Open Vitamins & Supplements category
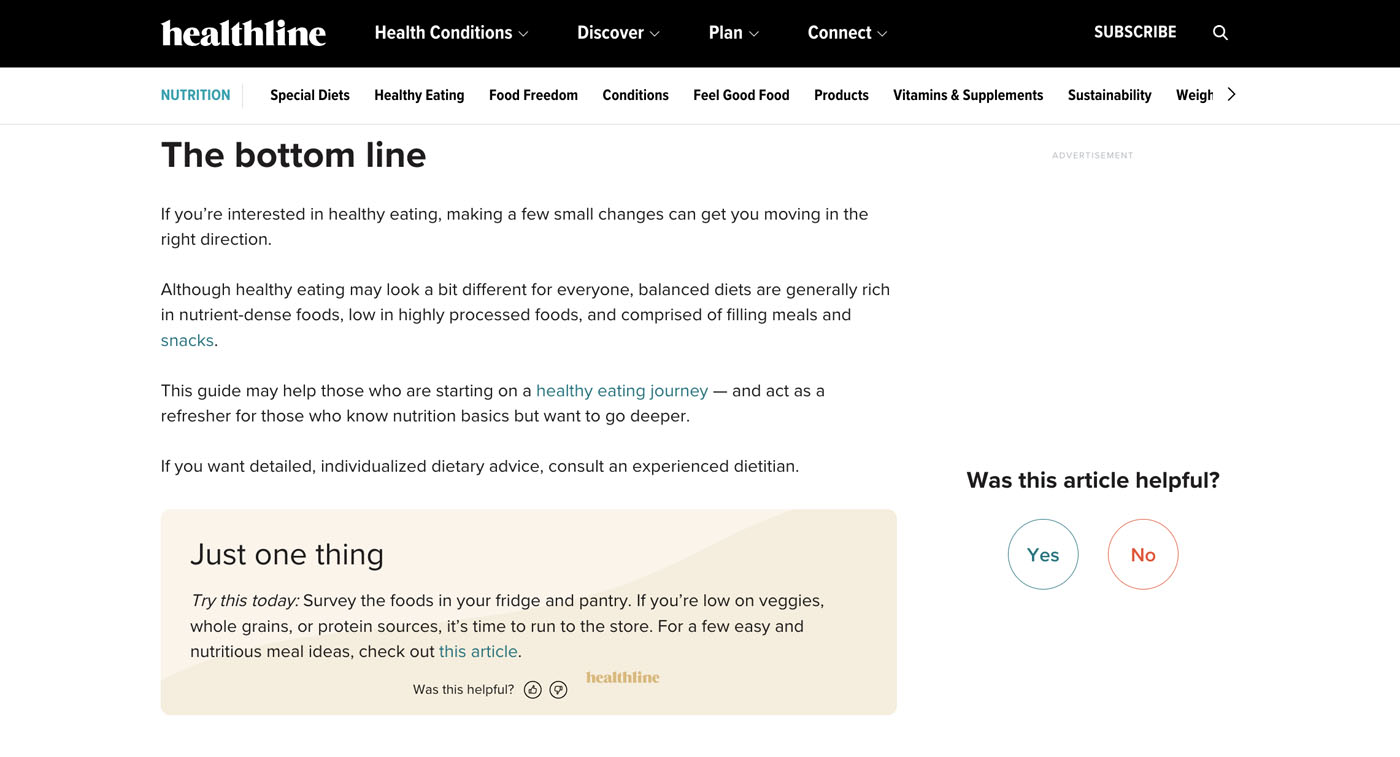1400x757 pixels. [967, 95]
